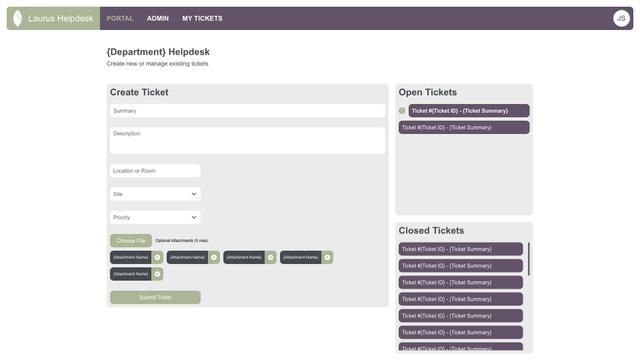Viewport: 640px width, 360px height.
Task: Open the Admin nav item
Action: pos(158,18)
